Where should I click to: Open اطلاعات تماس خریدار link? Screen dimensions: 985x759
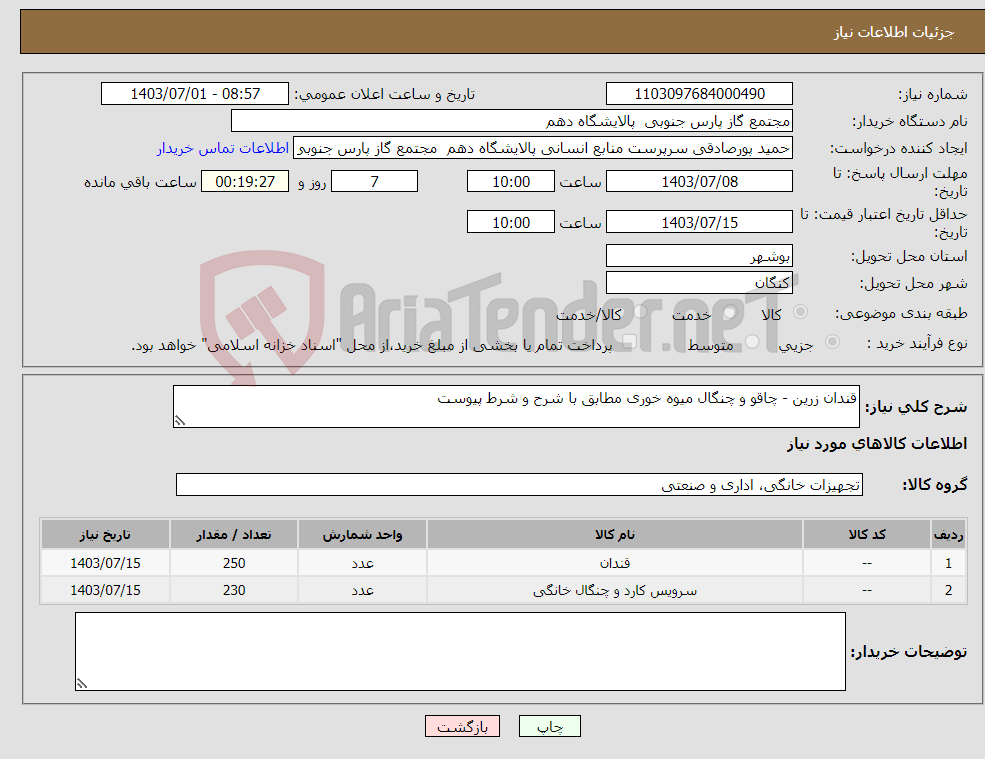click(223, 148)
